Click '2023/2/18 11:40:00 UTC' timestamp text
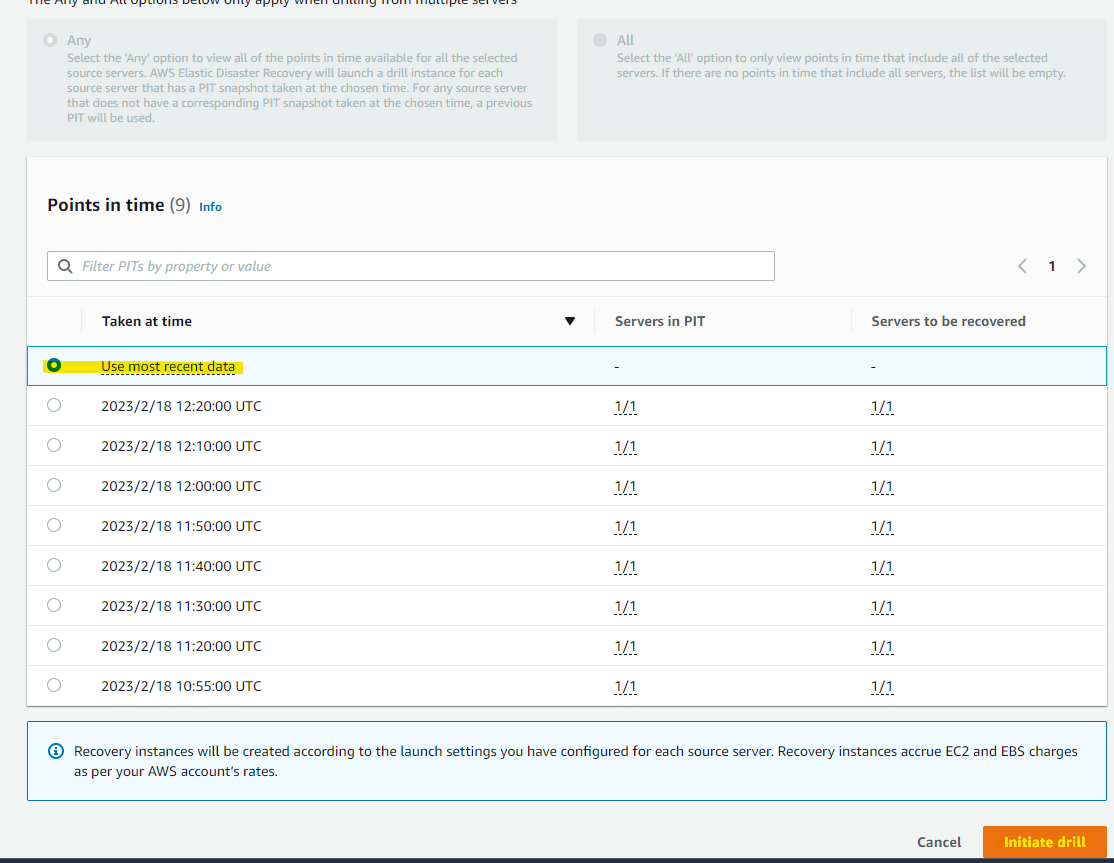 click(x=181, y=566)
